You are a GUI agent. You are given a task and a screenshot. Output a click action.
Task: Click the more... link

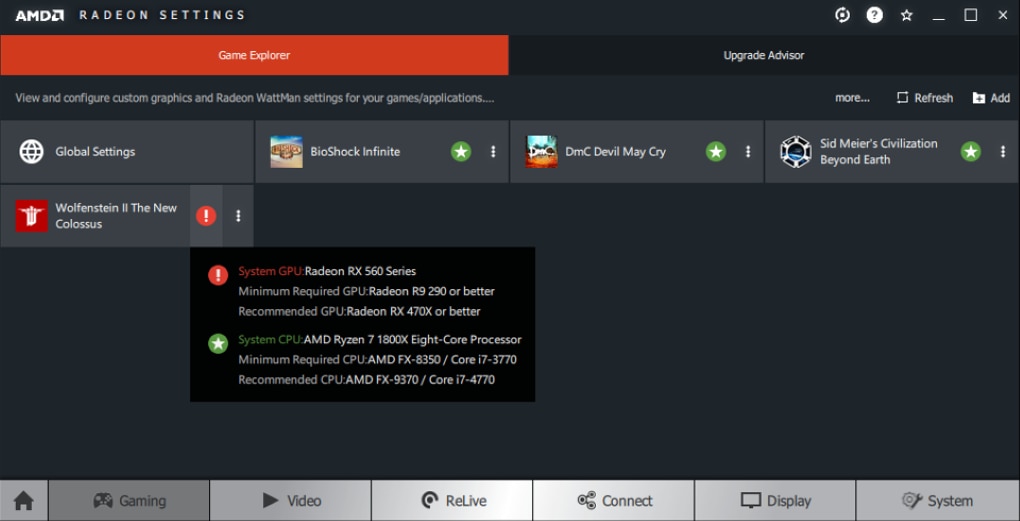[x=852, y=98]
